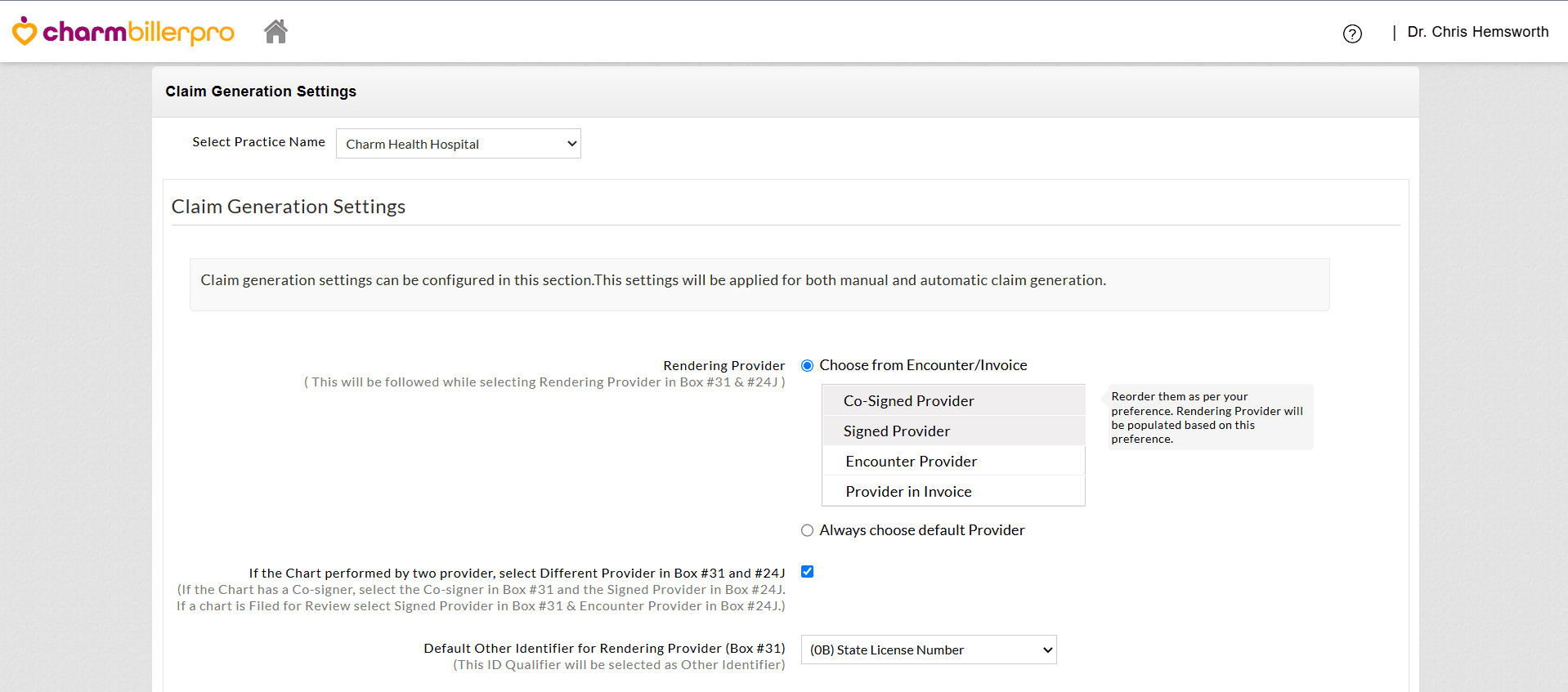The width and height of the screenshot is (1568, 692).
Task: Click the CharmBillerPro logo
Action: [x=123, y=31]
